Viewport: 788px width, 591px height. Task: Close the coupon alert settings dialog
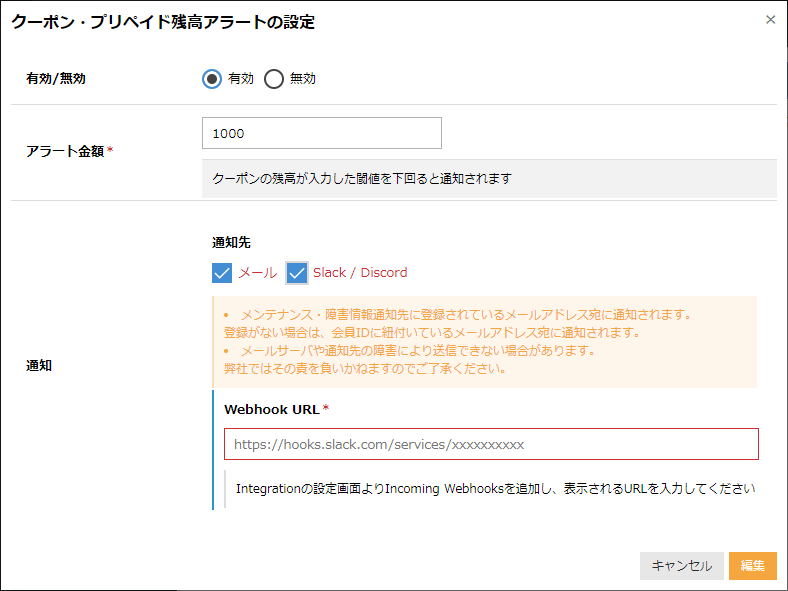(x=770, y=20)
